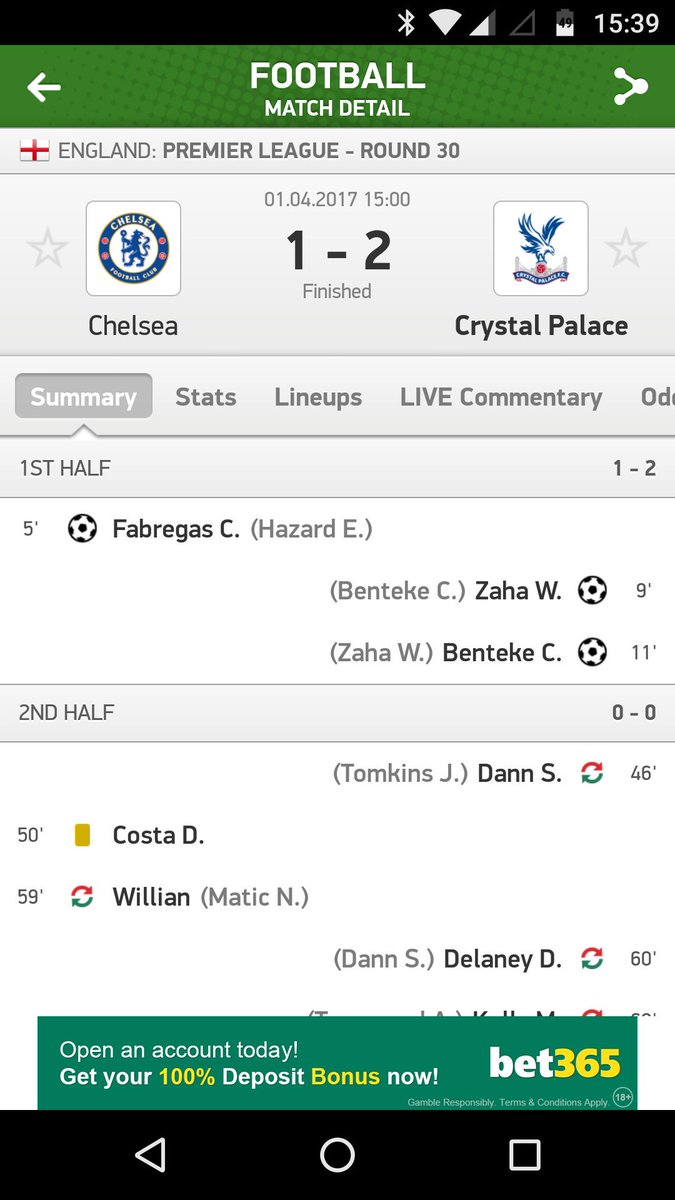Favorite Crystal Palace with the star toggle

click(626, 248)
